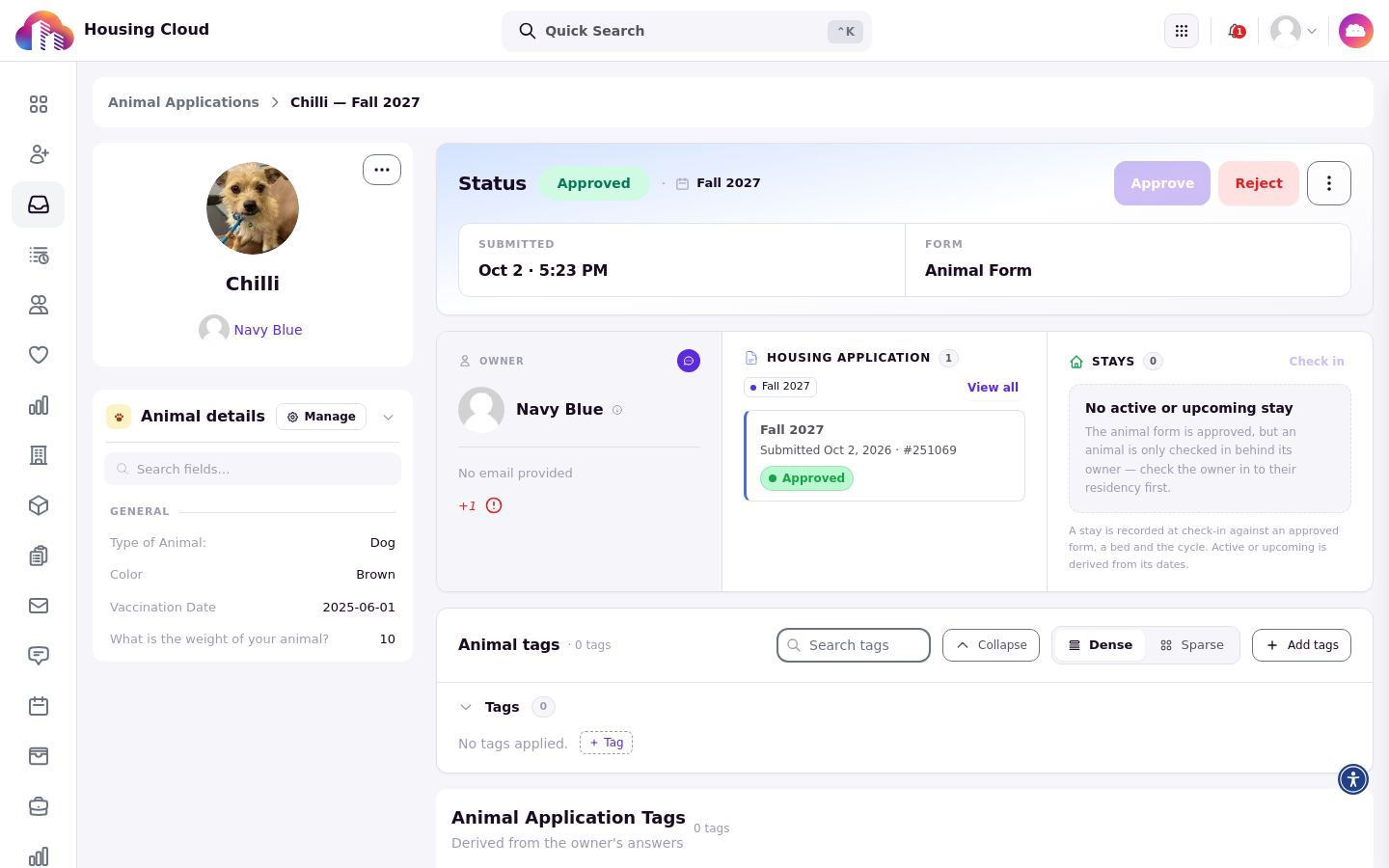Open the inbox sidebar icon
This screenshot has width=1389, height=868.
(39, 204)
